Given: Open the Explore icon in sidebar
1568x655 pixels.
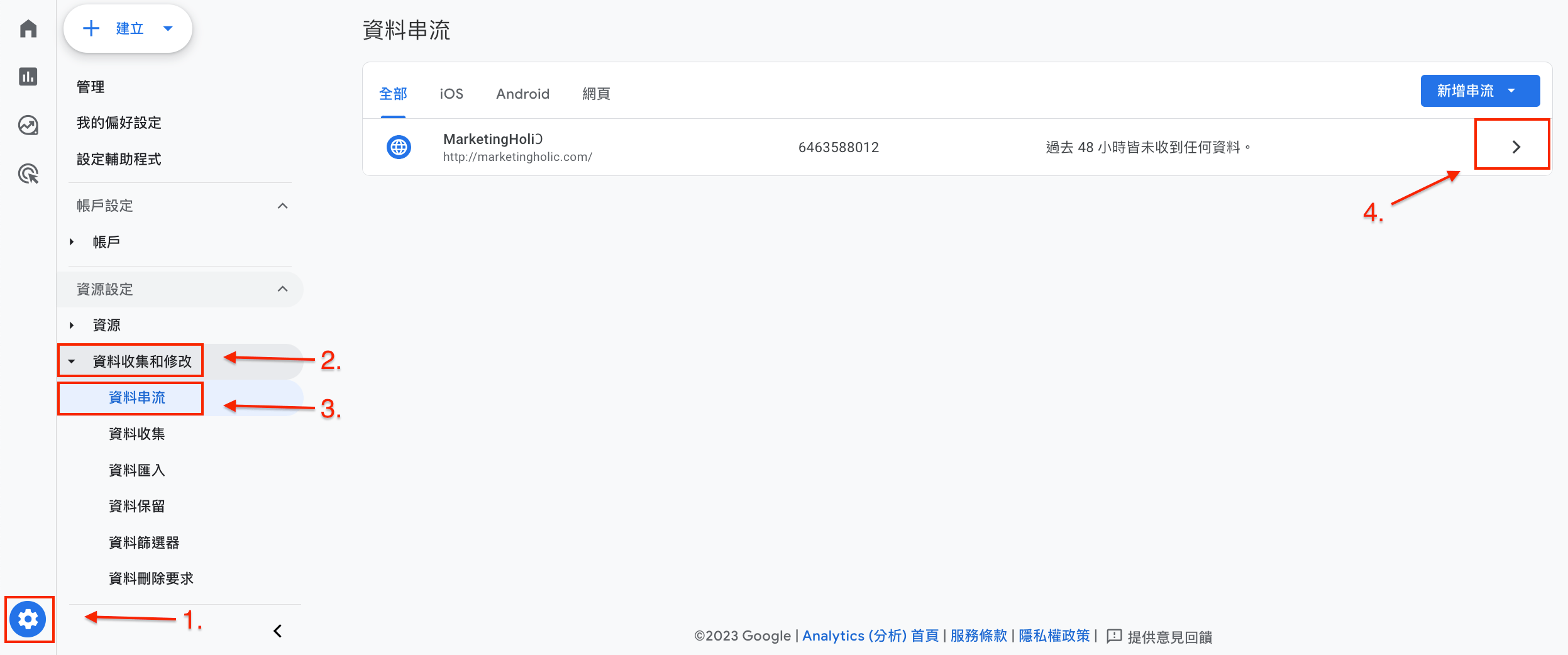Looking at the screenshot, I should [x=28, y=125].
